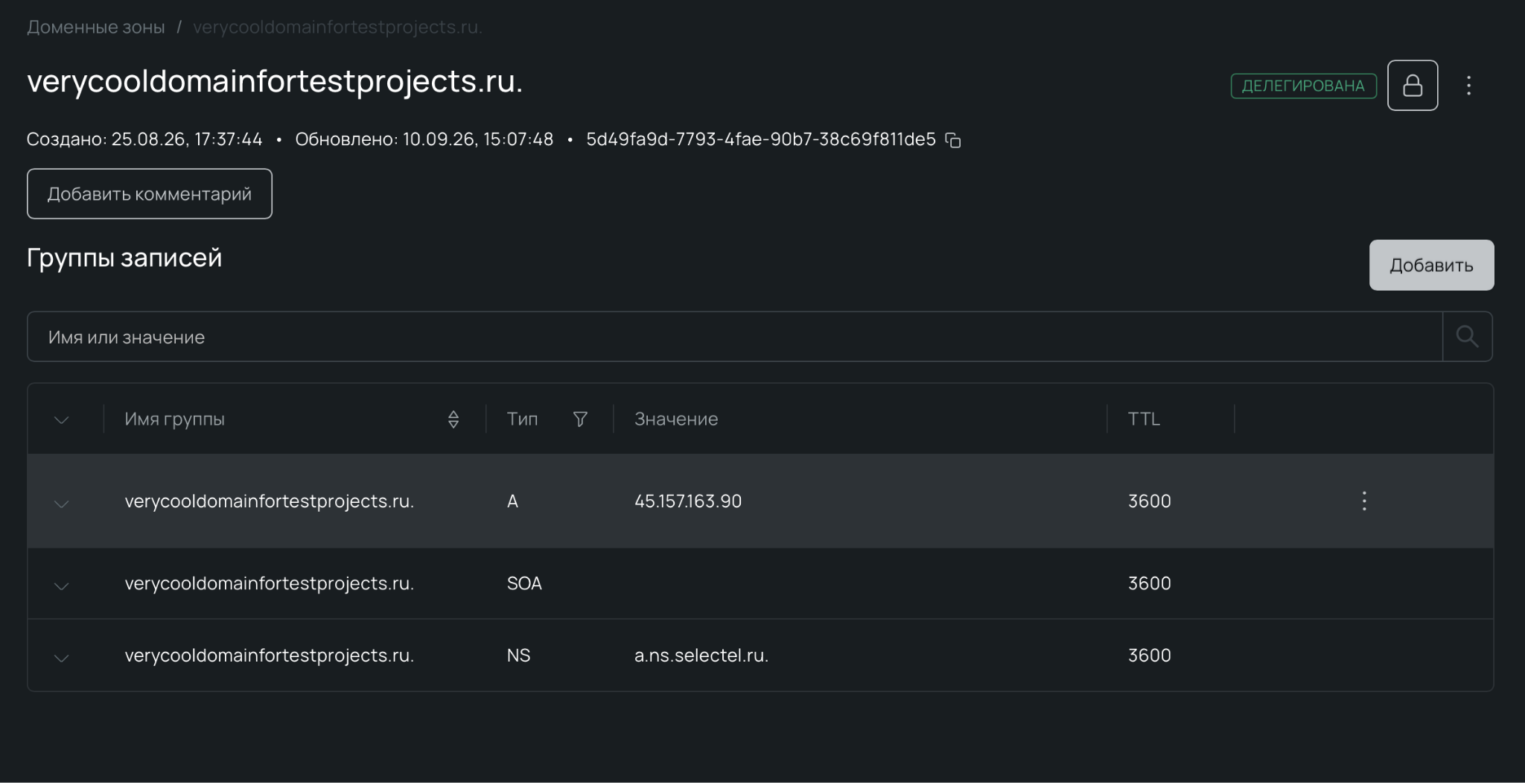Go to Доменные зоны breadcrumb
This screenshot has width=1525, height=783.
click(x=96, y=27)
